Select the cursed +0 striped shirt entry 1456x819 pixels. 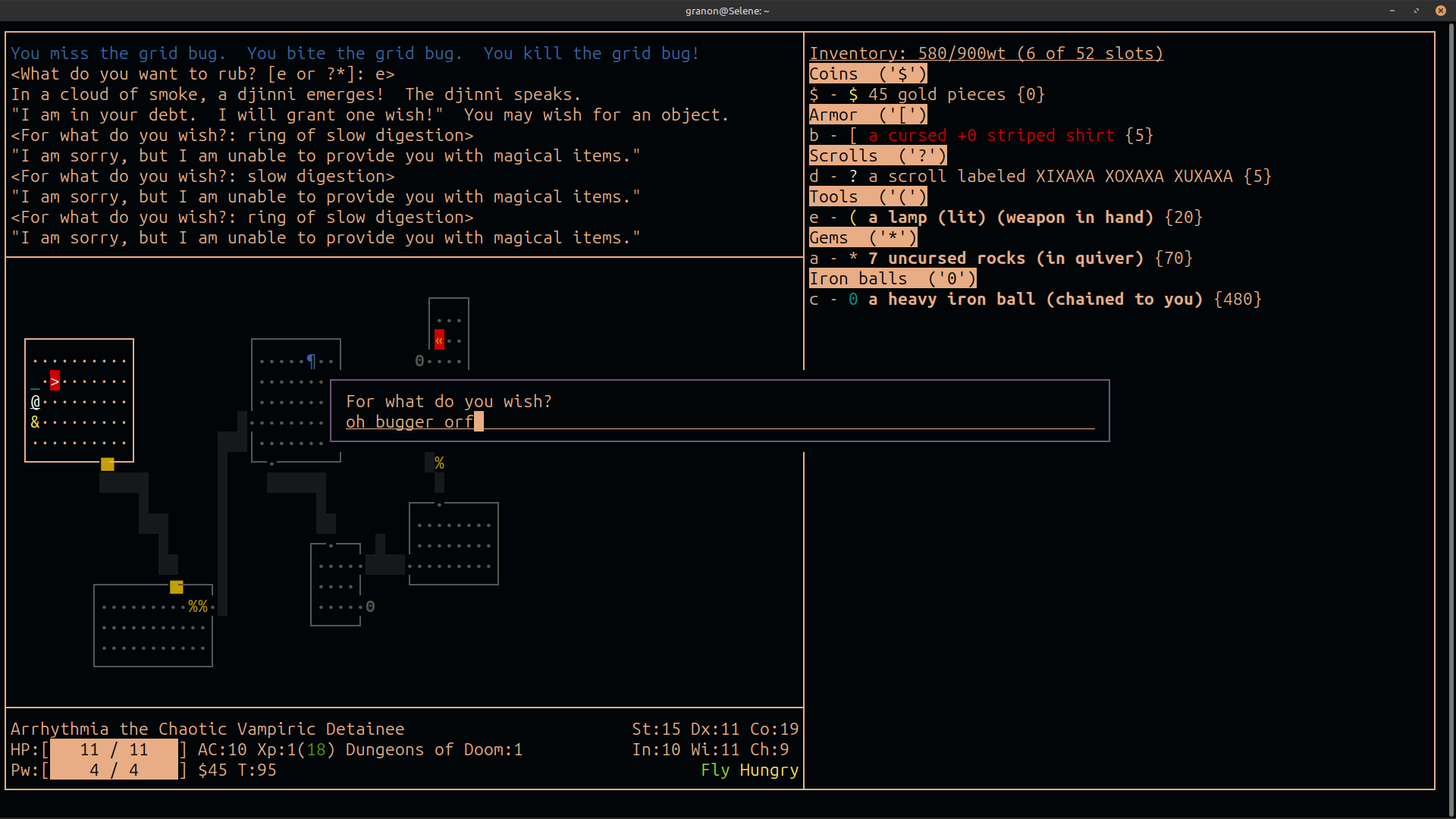pyautogui.click(x=981, y=135)
